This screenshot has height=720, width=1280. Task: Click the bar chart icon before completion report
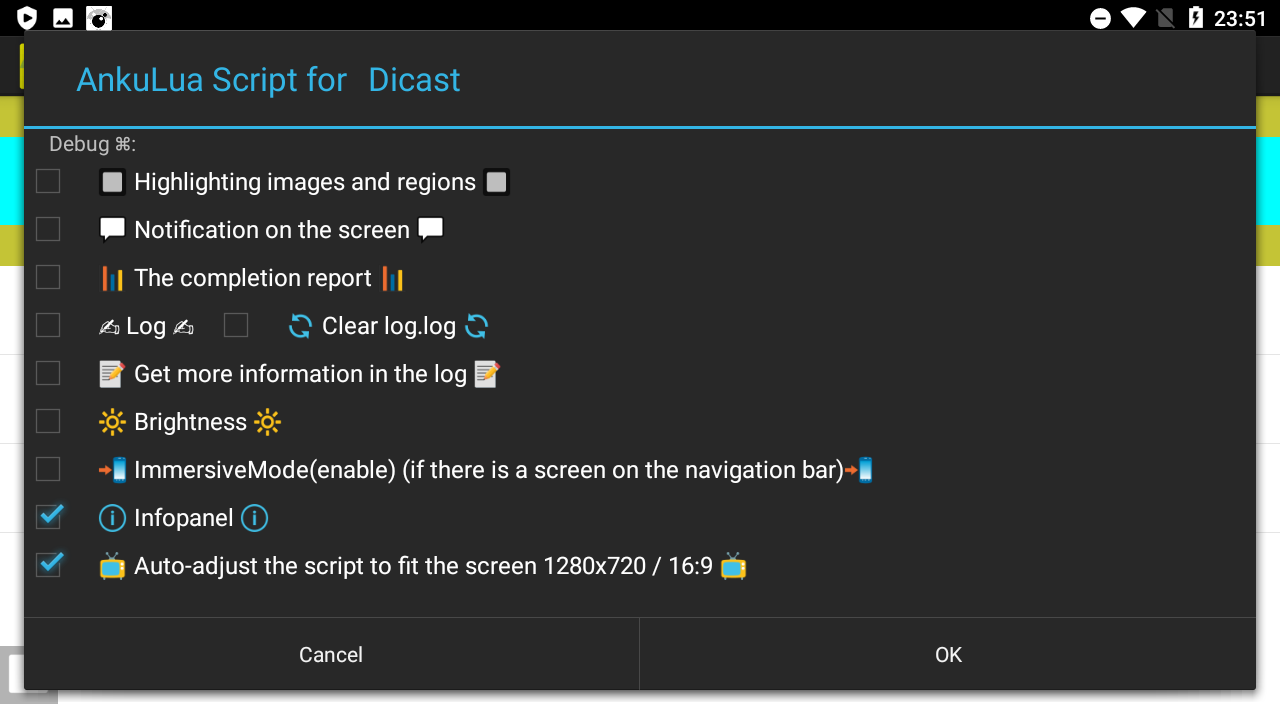[112, 278]
